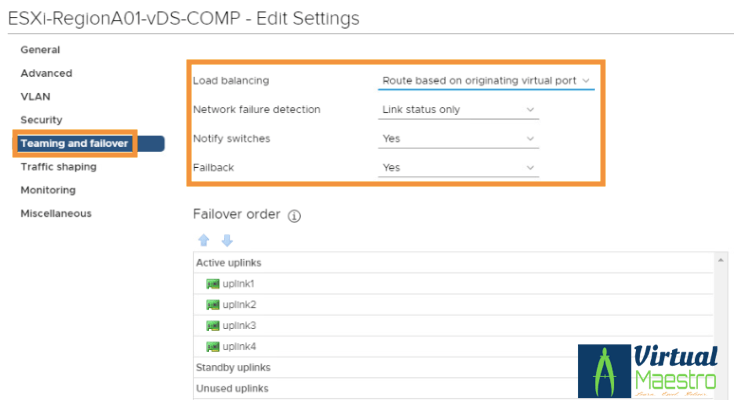
Task: Click the move uplink down arrow icon
Action: 226,240
